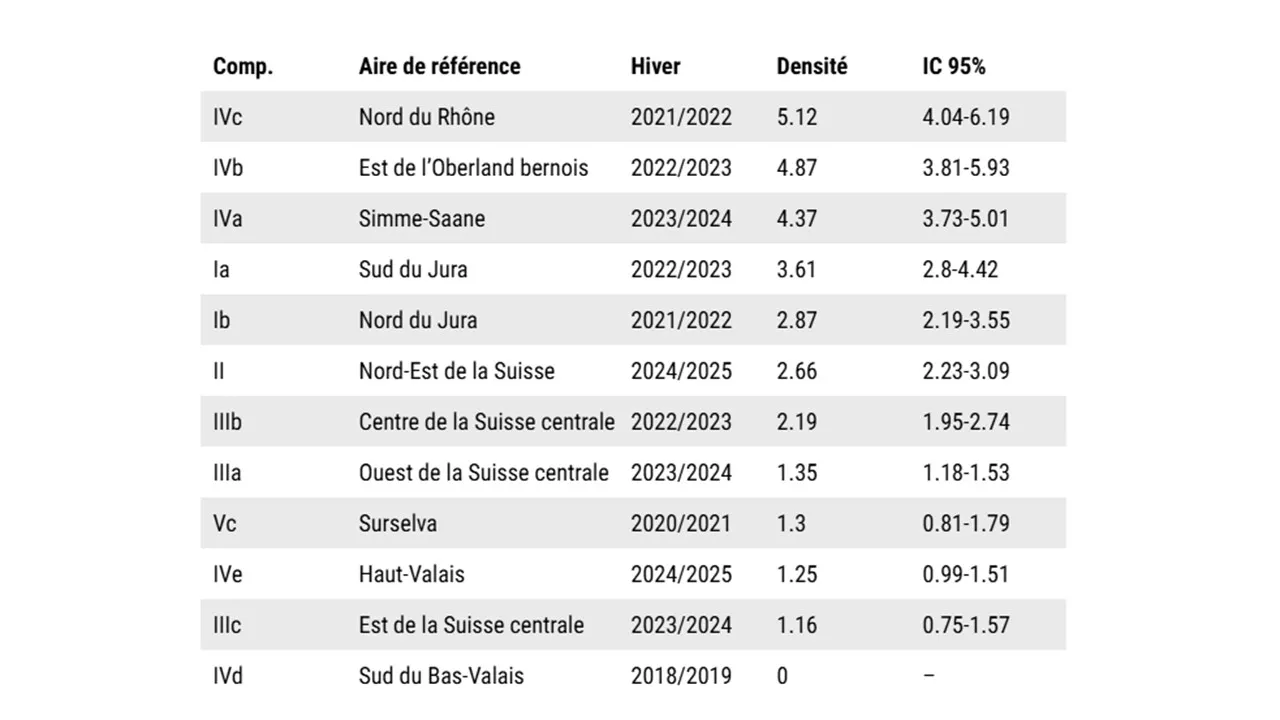1280x720 pixels.
Task: Select Nord-Est de la Suisse cell
Action: coord(456,372)
